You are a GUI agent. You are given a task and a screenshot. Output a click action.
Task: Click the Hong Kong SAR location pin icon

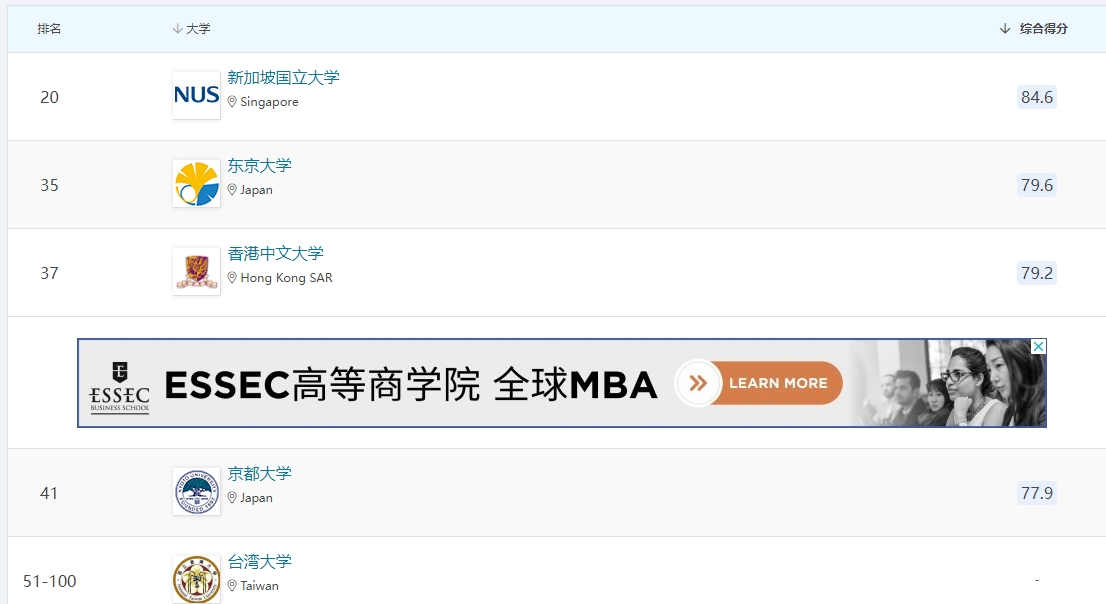pyautogui.click(x=232, y=278)
